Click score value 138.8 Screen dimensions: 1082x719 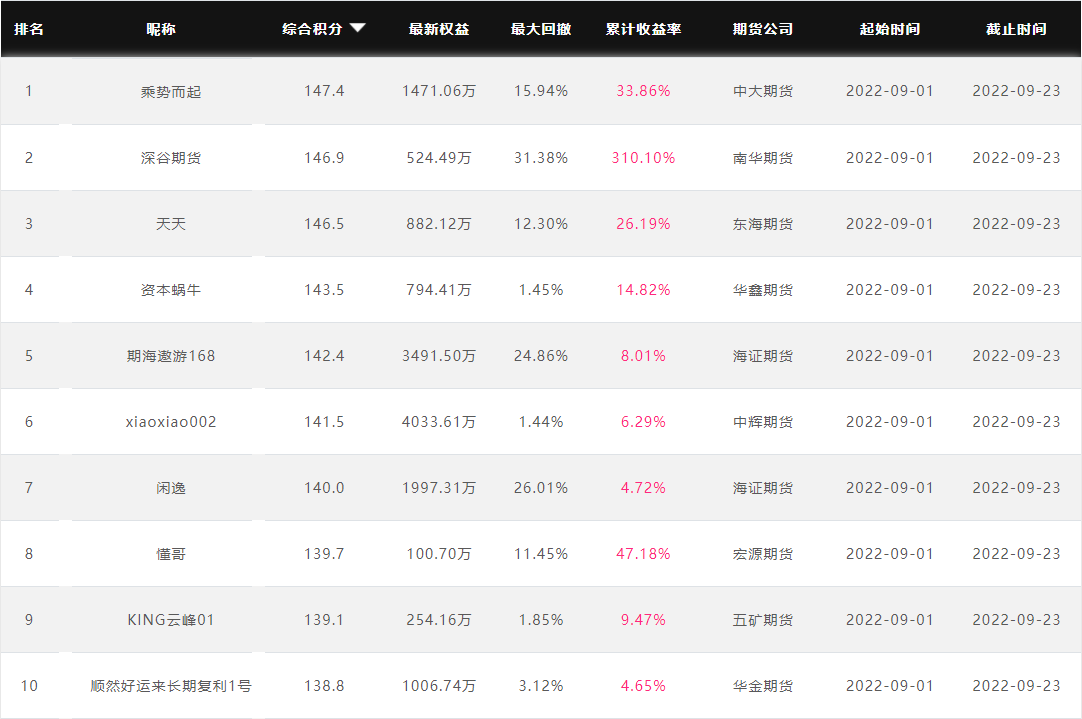tap(324, 686)
